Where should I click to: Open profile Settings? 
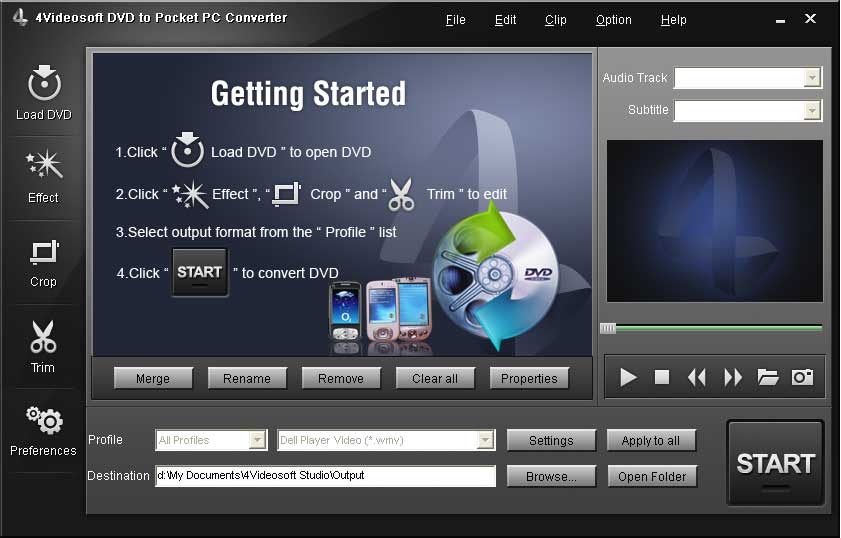click(x=551, y=440)
